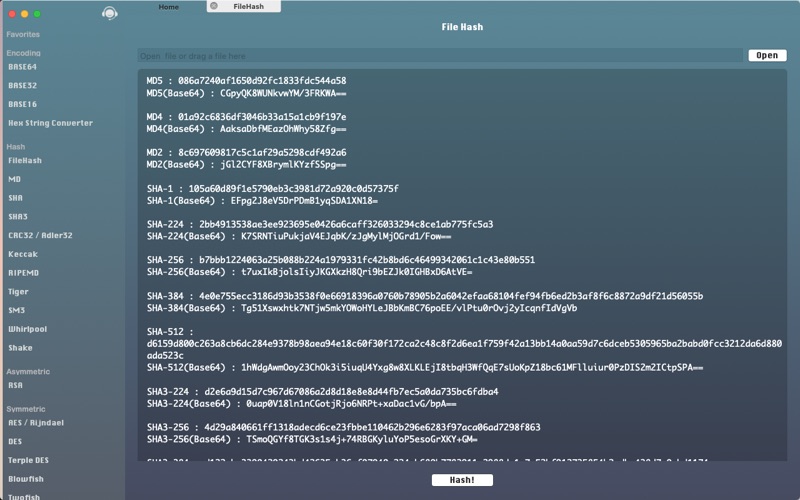Viewport: 800px width, 500px height.
Task: Click the Favorites section header
Action: (x=23, y=34)
